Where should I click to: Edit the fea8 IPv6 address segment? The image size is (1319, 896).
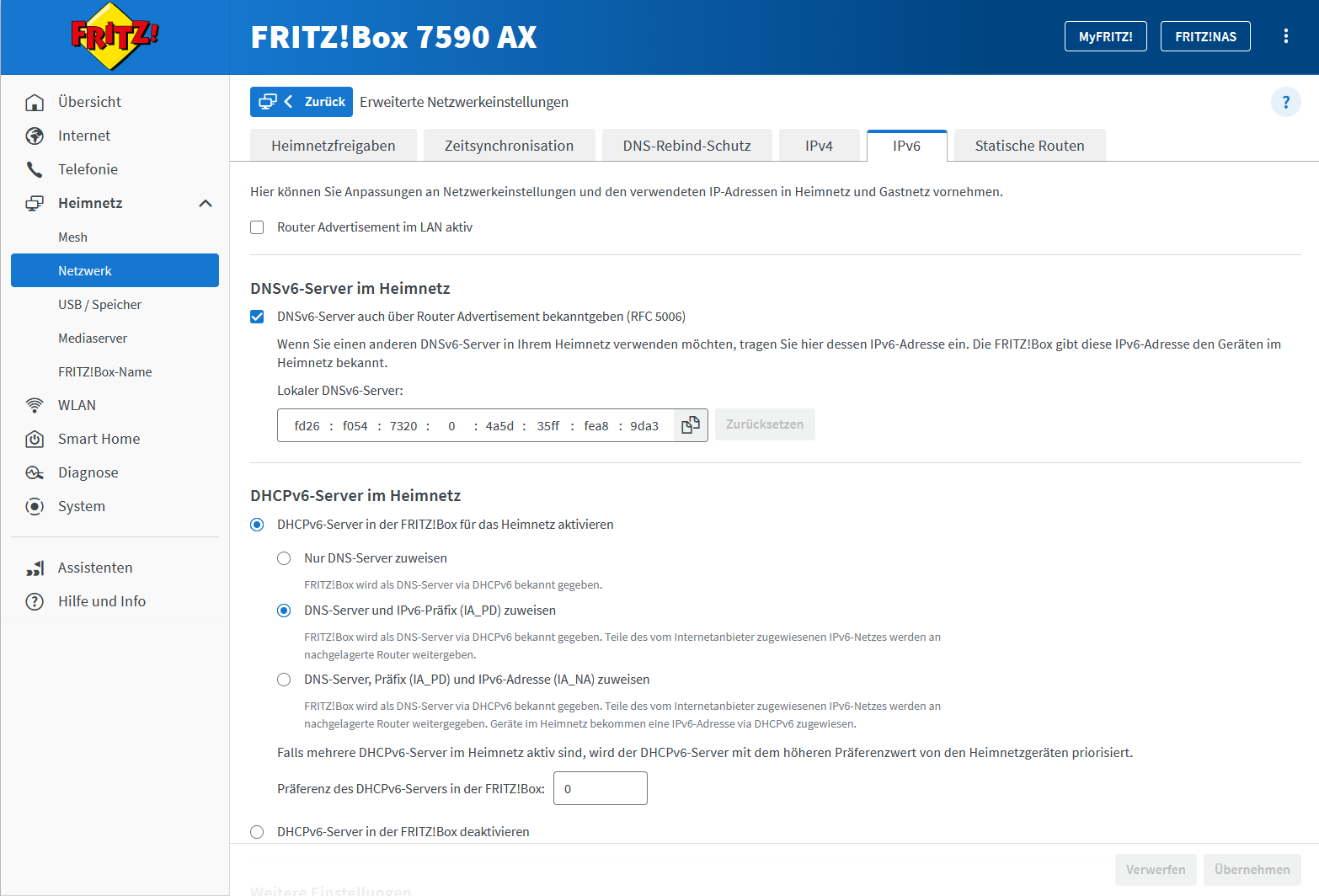tap(596, 426)
